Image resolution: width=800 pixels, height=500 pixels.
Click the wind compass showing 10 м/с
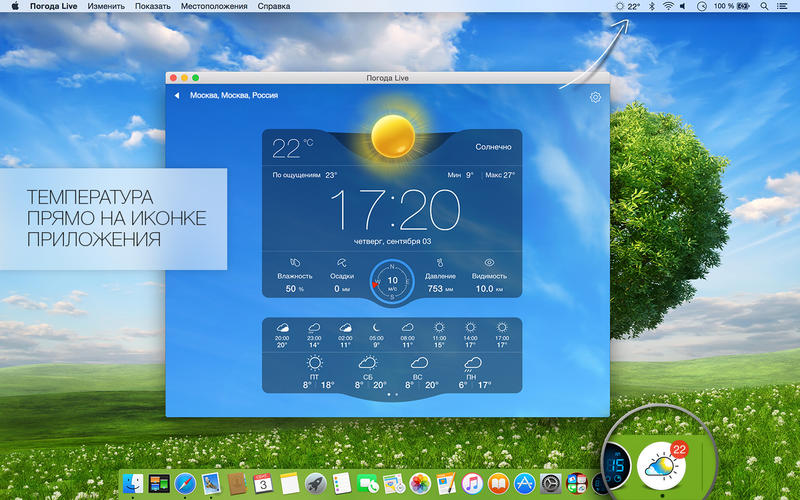(x=392, y=283)
